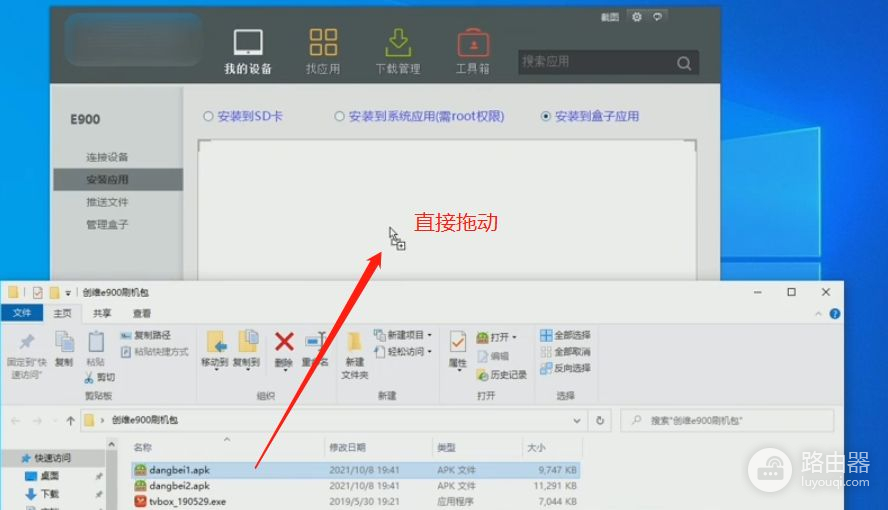
Task: Click the magnifier search icon in app header
Action: (684, 63)
